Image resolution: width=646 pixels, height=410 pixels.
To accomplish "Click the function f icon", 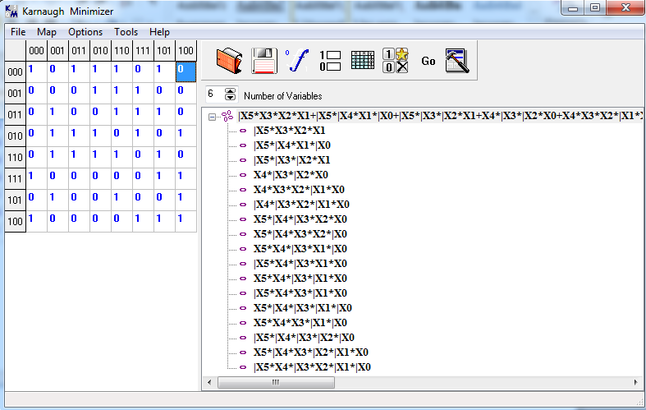I will (297, 61).
